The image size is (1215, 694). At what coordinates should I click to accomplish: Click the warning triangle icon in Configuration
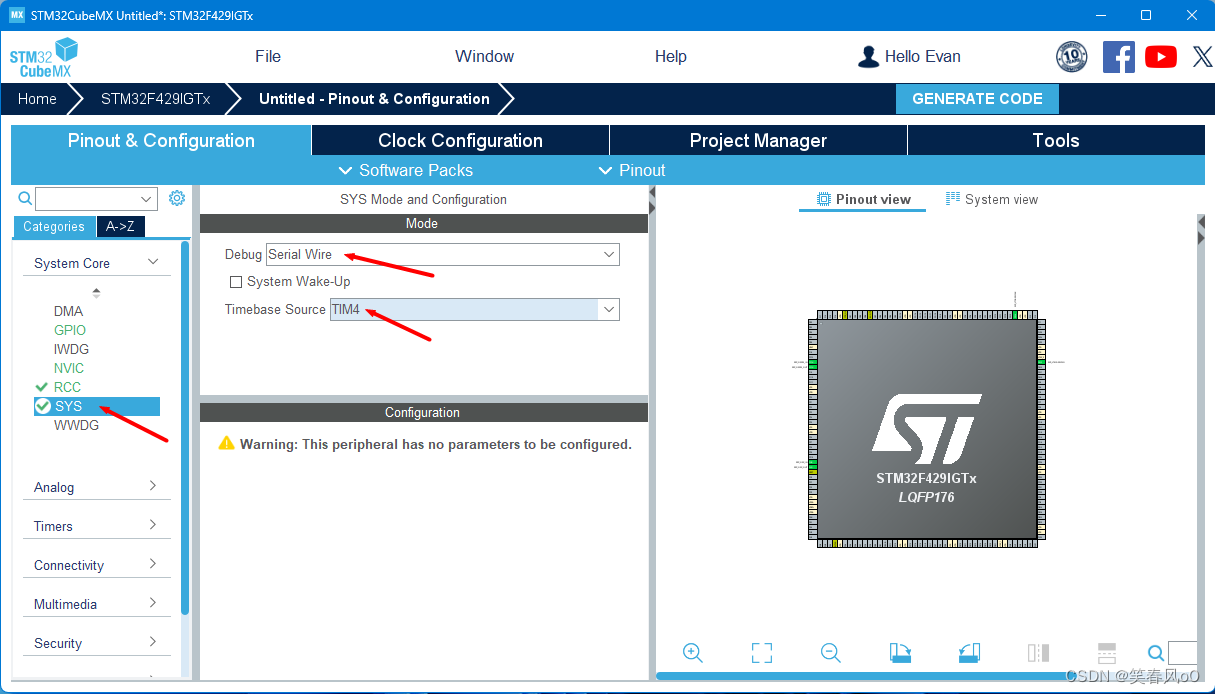(227, 443)
